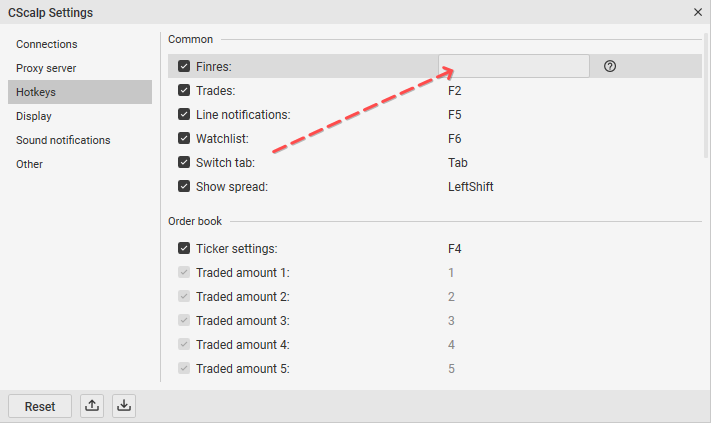The image size is (711, 423).
Task: Toggle the Show spread checkbox
Action: pos(184,186)
